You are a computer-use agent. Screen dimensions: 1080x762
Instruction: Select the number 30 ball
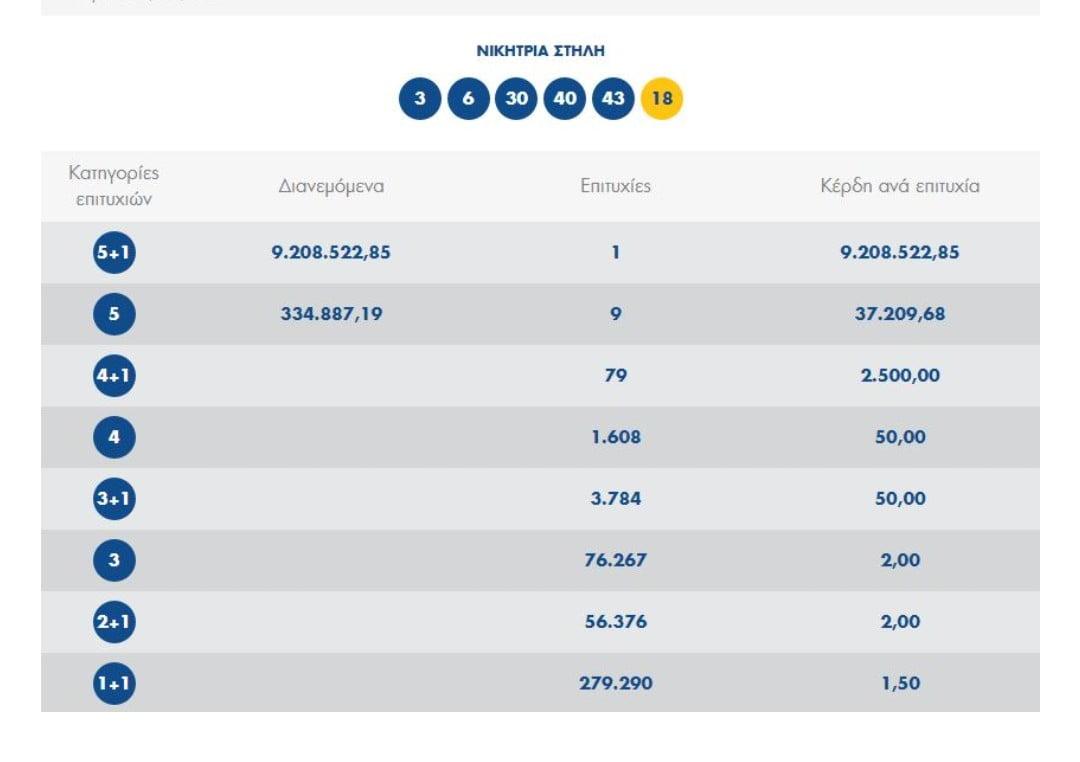click(x=516, y=99)
